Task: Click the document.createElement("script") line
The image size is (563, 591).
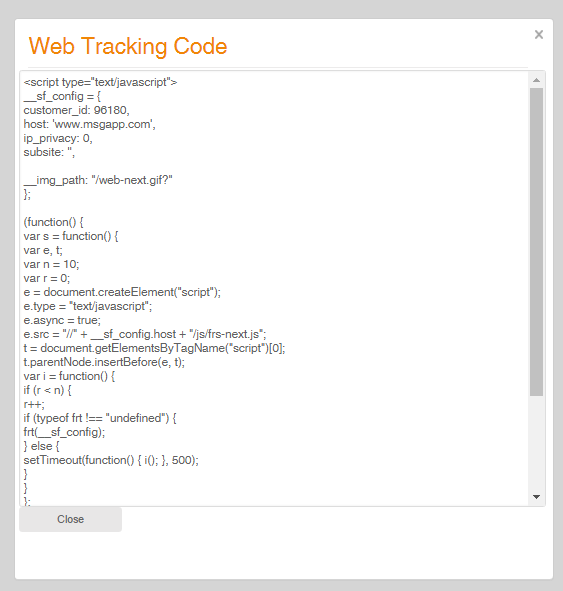Action: [x=122, y=292]
